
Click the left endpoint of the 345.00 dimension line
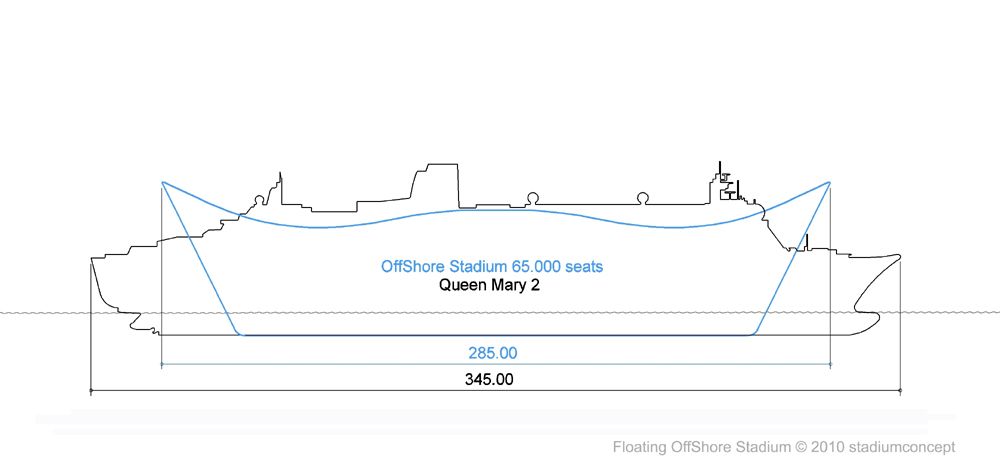(91, 390)
